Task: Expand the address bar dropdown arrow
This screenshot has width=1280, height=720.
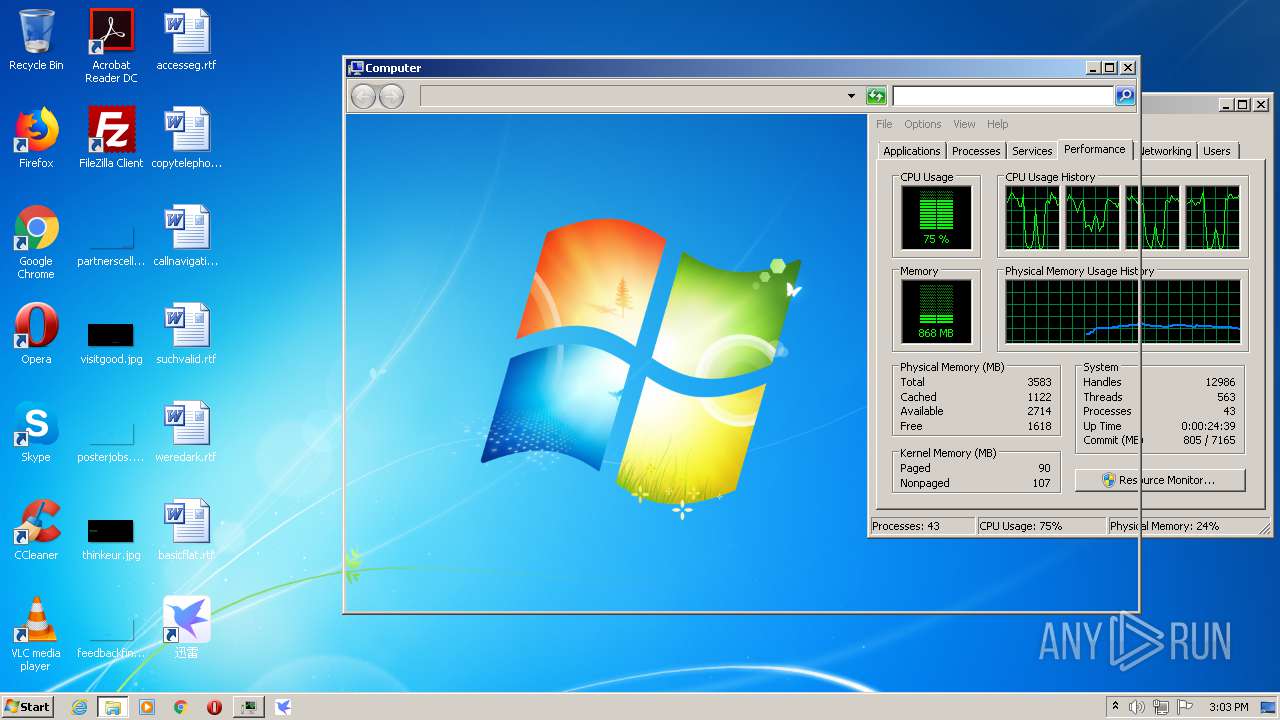Action: click(x=851, y=96)
